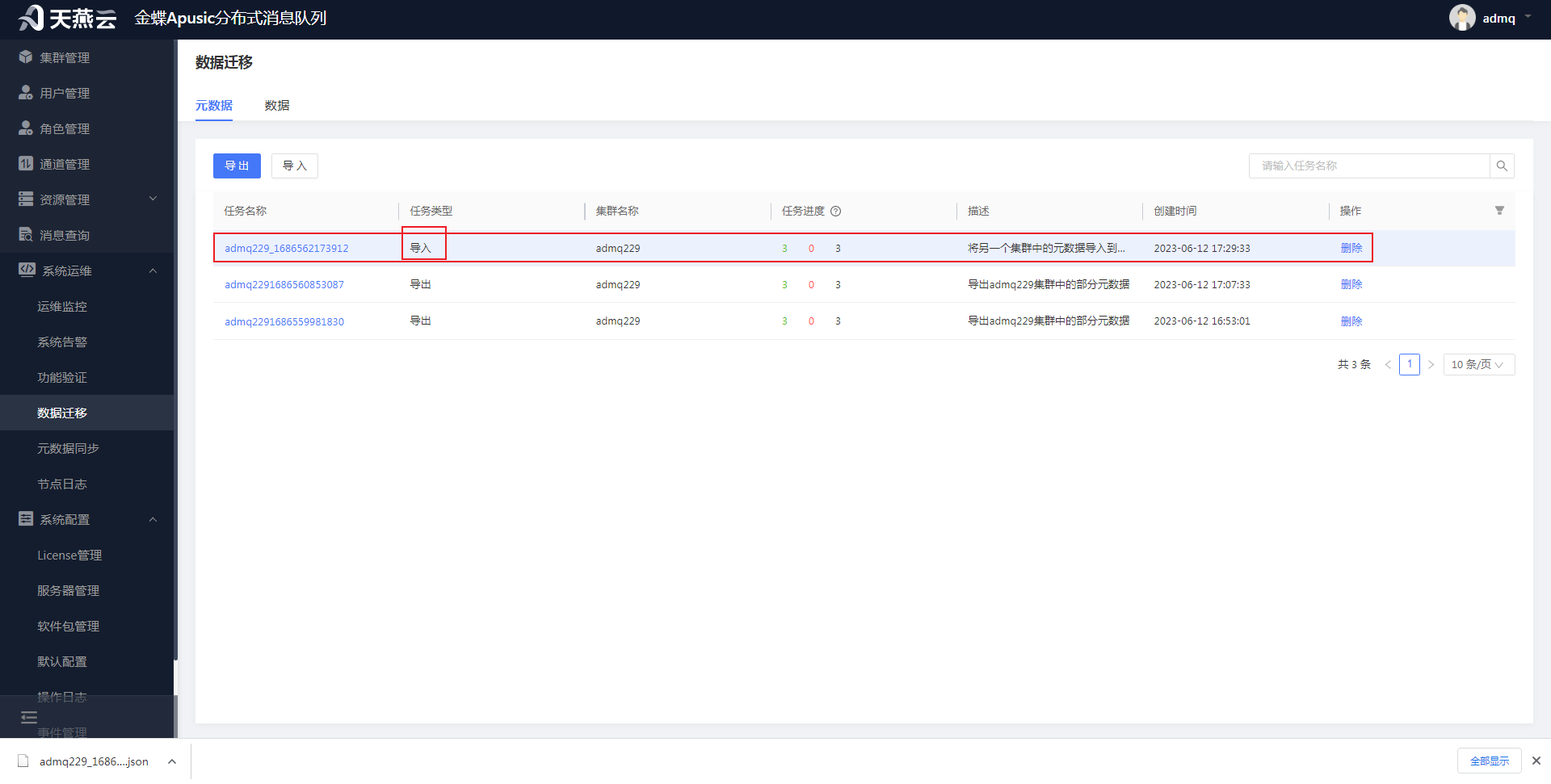Click the 角色管理 icon
The image size is (1551, 784).
point(26,128)
